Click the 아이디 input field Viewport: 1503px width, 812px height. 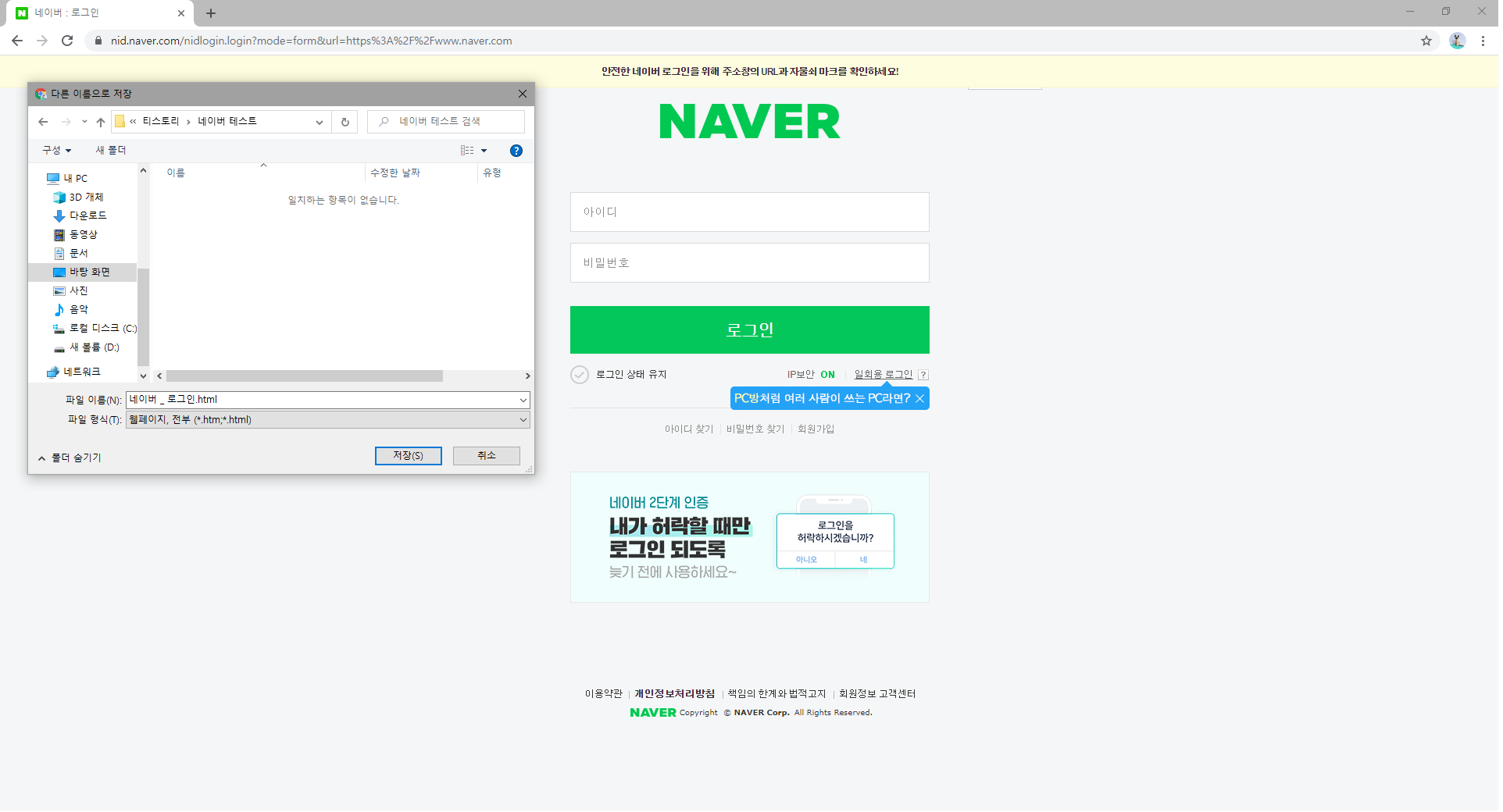(750, 212)
